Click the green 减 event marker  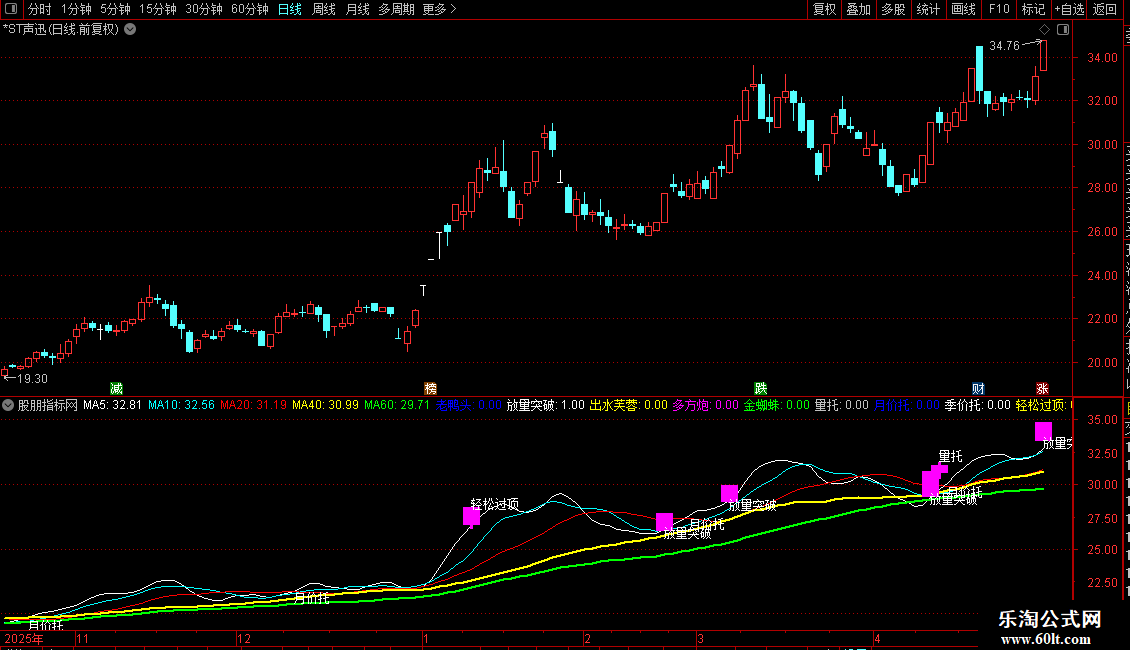tap(116, 388)
